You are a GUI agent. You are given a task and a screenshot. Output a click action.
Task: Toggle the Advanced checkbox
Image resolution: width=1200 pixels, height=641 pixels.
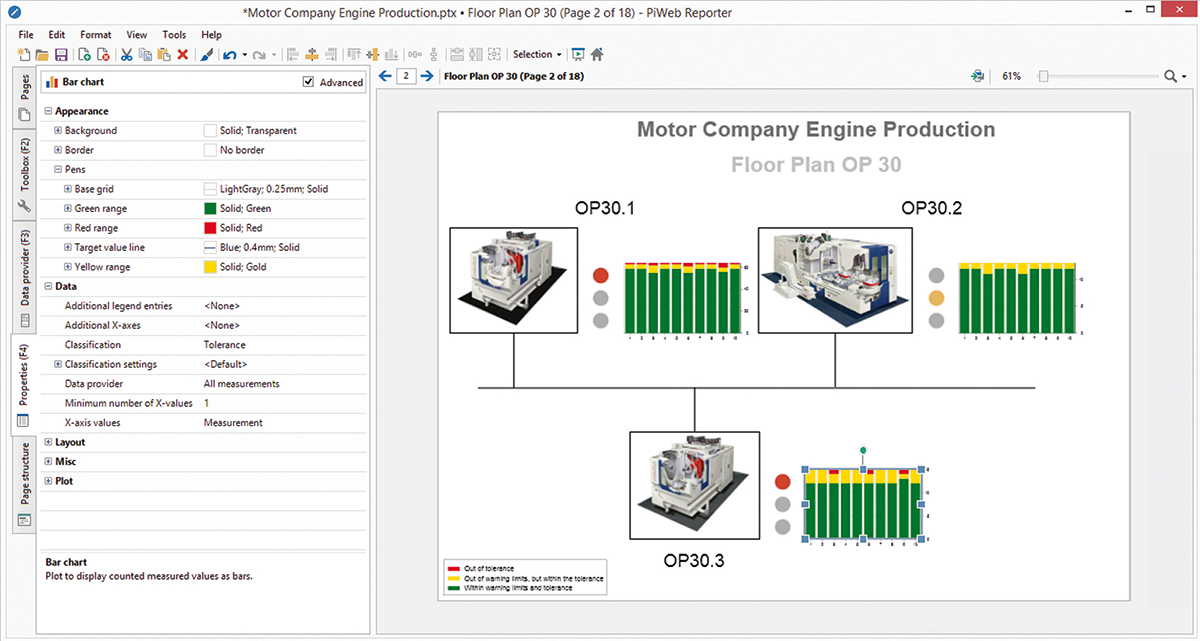click(308, 82)
